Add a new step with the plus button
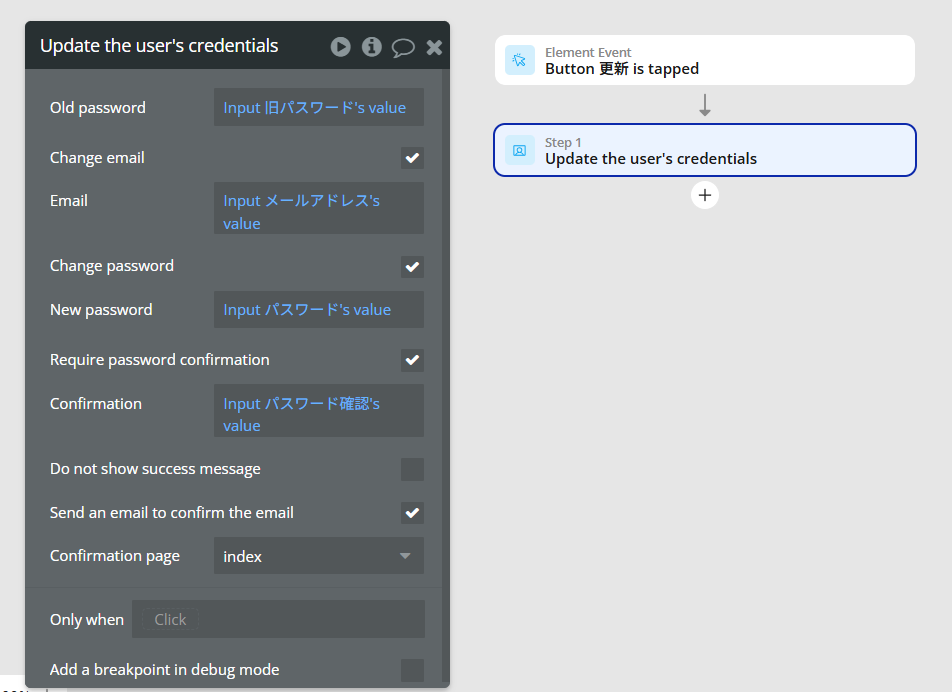 pyautogui.click(x=705, y=195)
